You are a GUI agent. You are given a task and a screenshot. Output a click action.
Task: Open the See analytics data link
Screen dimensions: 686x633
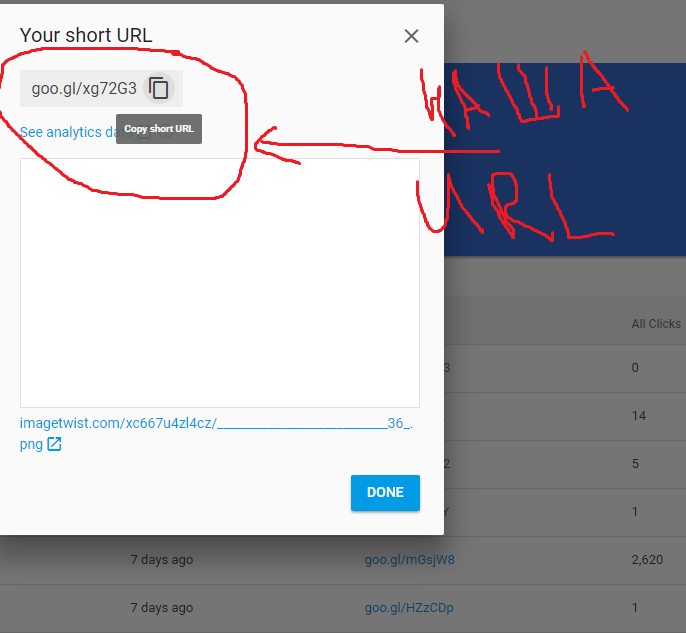click(62, 132)
